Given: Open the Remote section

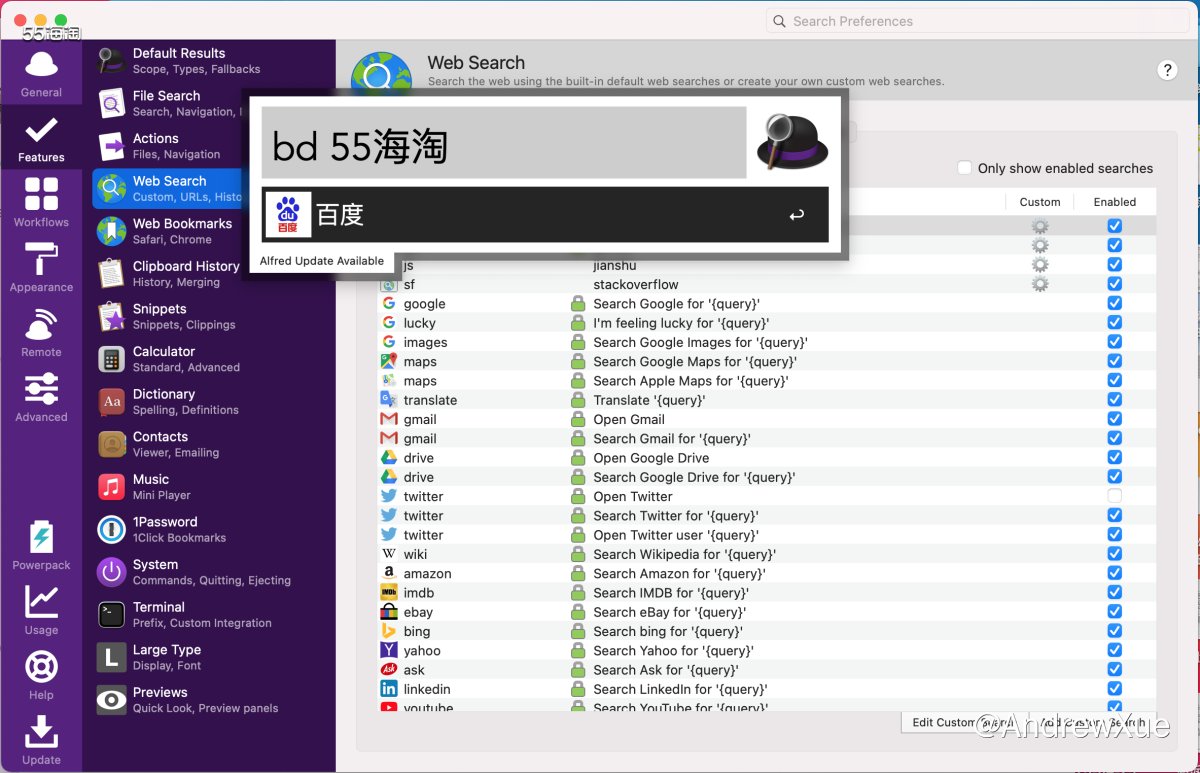Looking at the screenshot, I should (41, 333).
